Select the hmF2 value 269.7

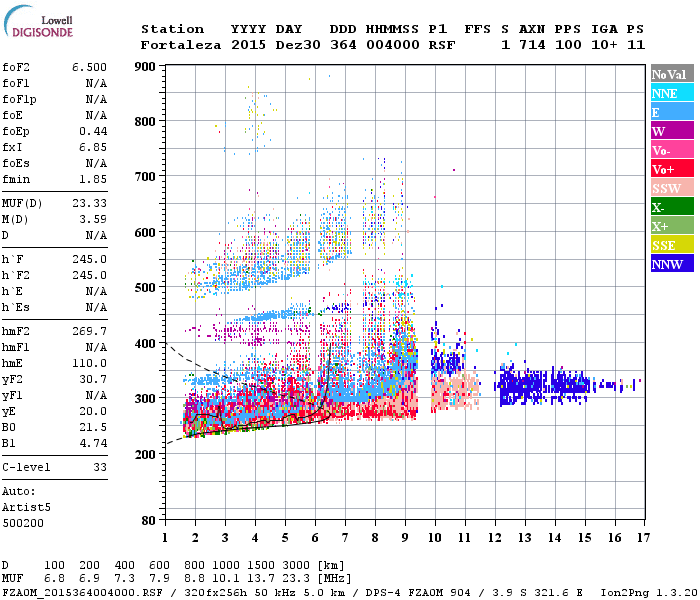click(90, 331)
